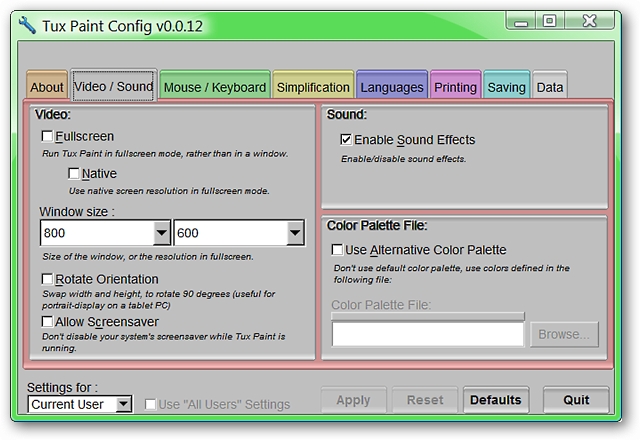
Task: Click the 800 width value field
Action: (x=97, y=233)
